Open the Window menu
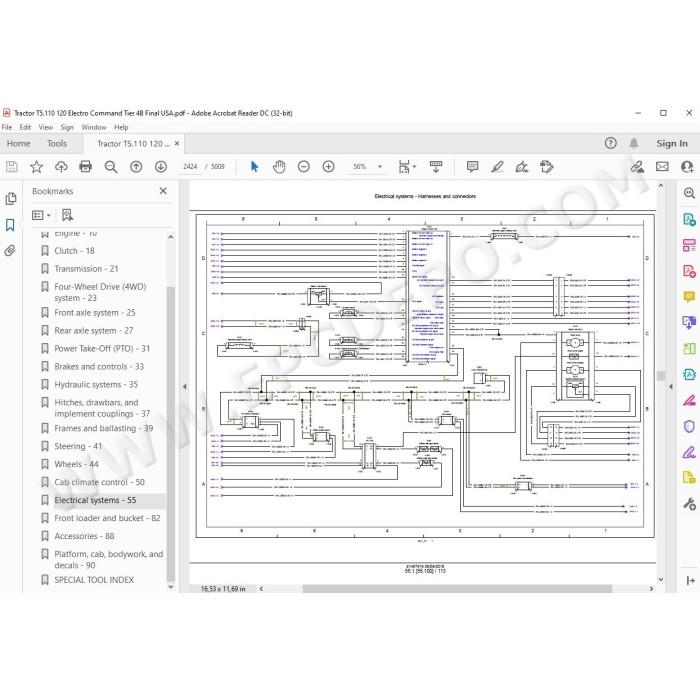 click(x=94, y=127)
